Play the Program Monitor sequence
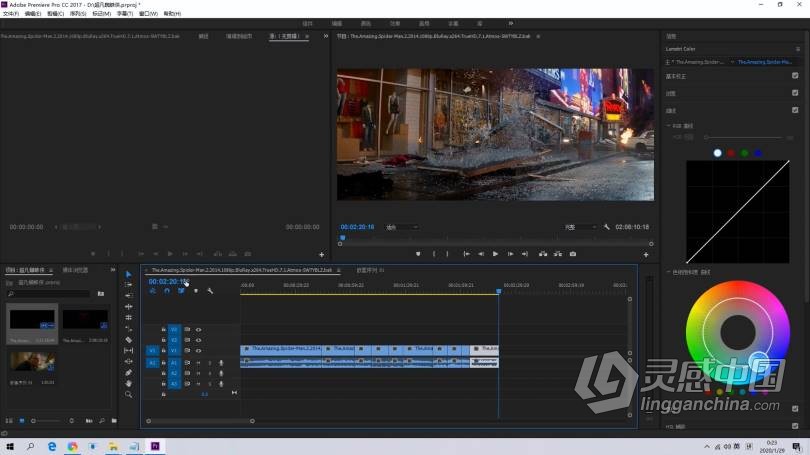 click(495, 254)
